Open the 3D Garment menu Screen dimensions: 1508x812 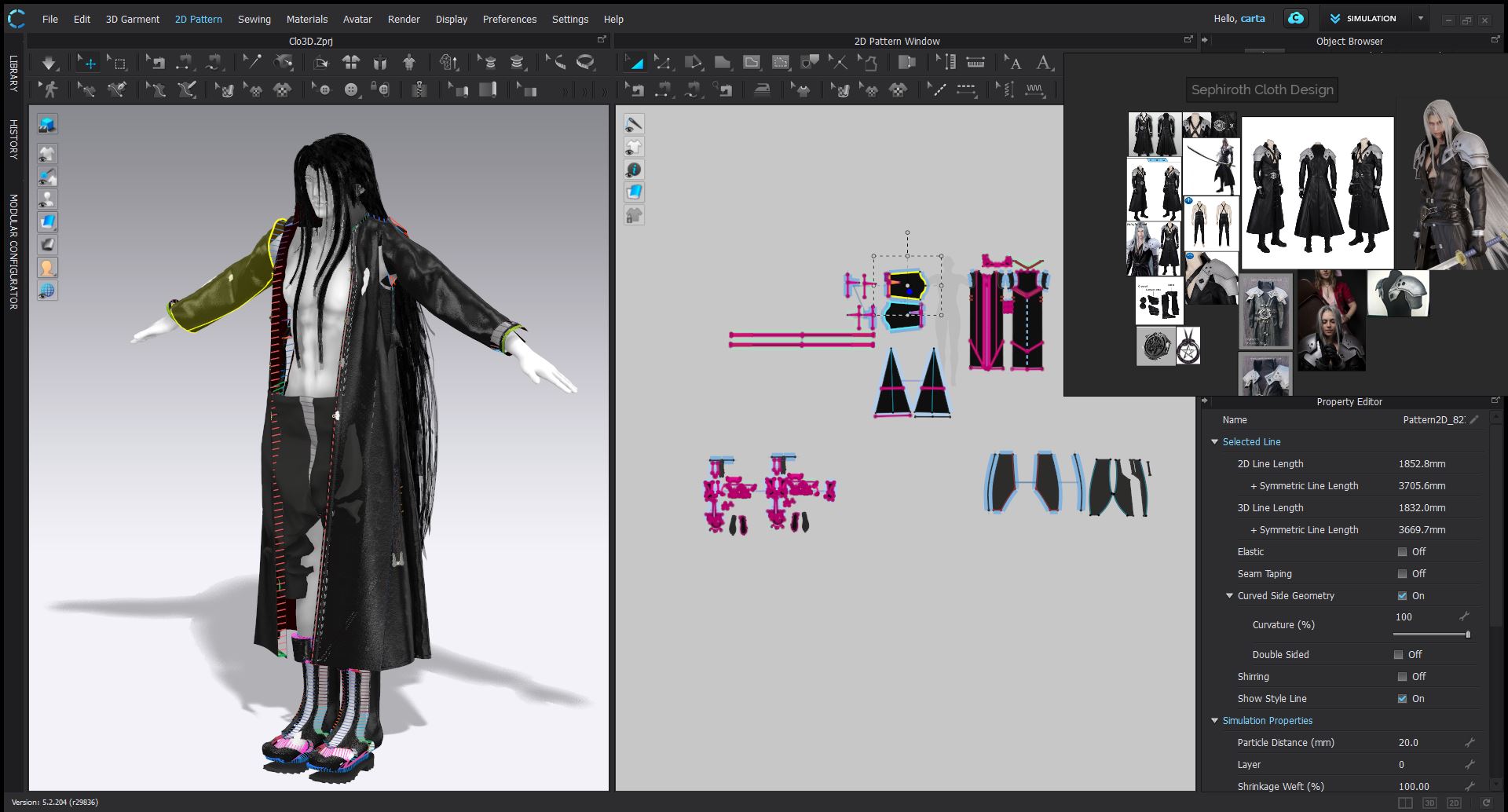point(132,19)
